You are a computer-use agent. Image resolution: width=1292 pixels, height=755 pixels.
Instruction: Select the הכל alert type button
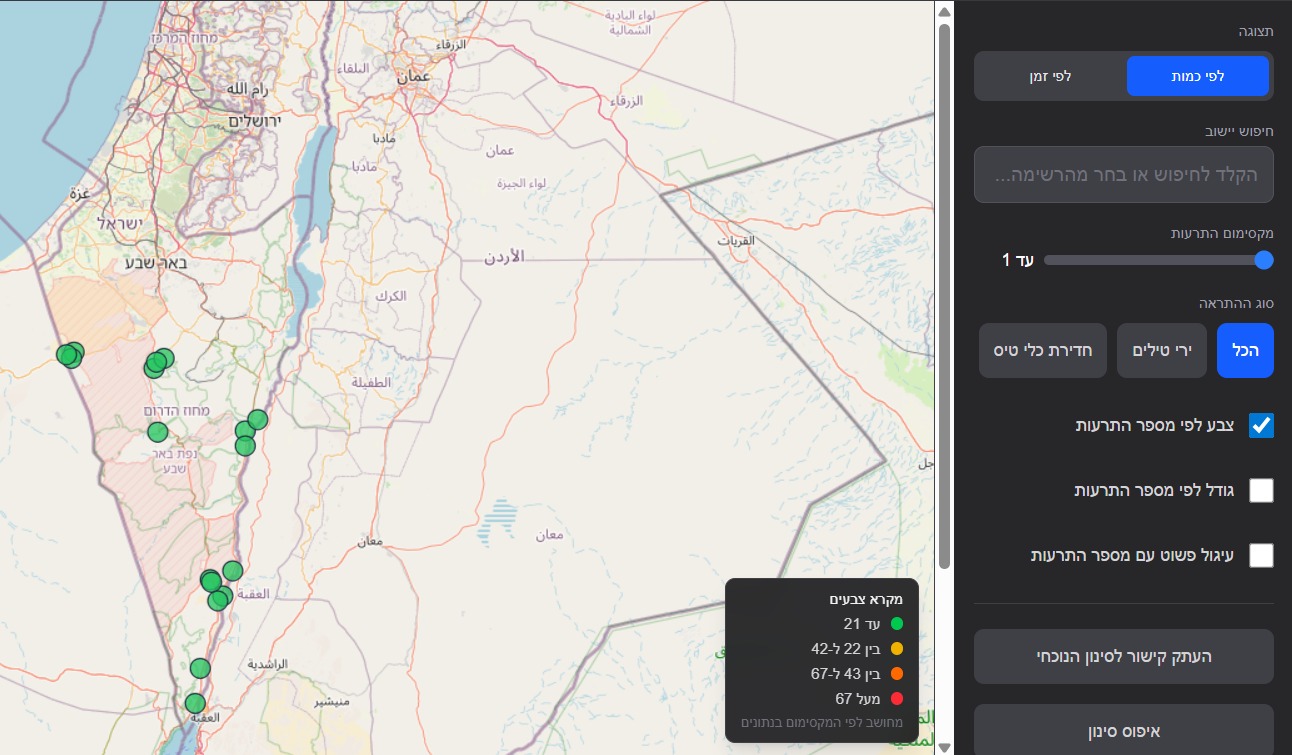pos(1244,350)
